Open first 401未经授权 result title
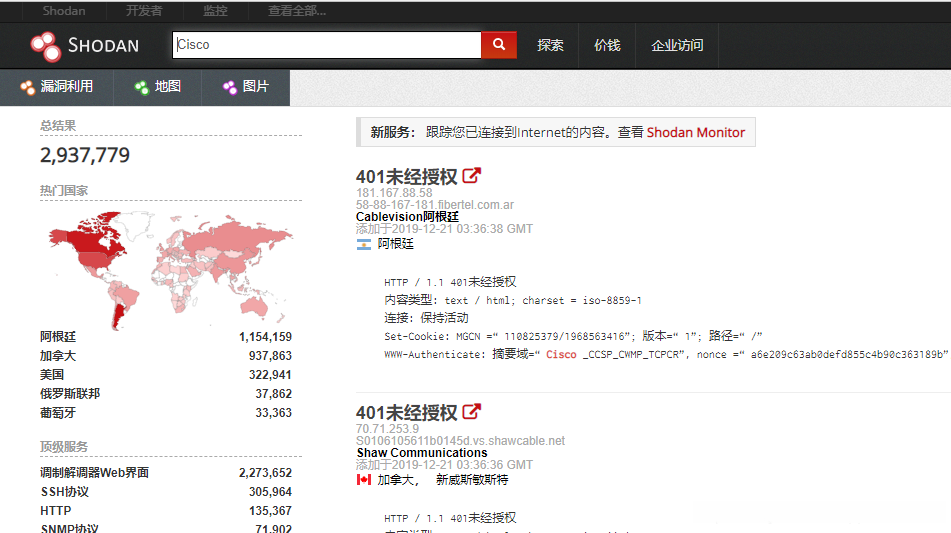This screenshot has height=533, width=951. point(406,177)
